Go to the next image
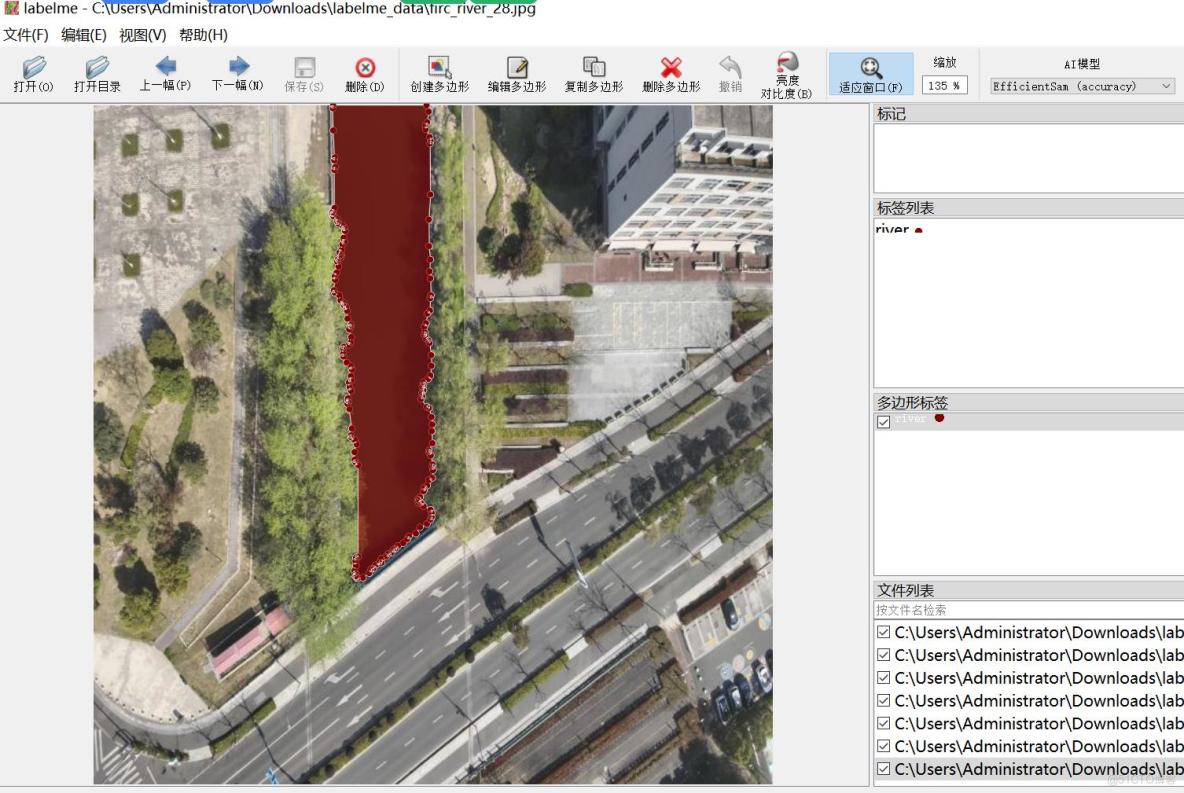The width and height of the screenshot is (1184, 793). [239, 73]
